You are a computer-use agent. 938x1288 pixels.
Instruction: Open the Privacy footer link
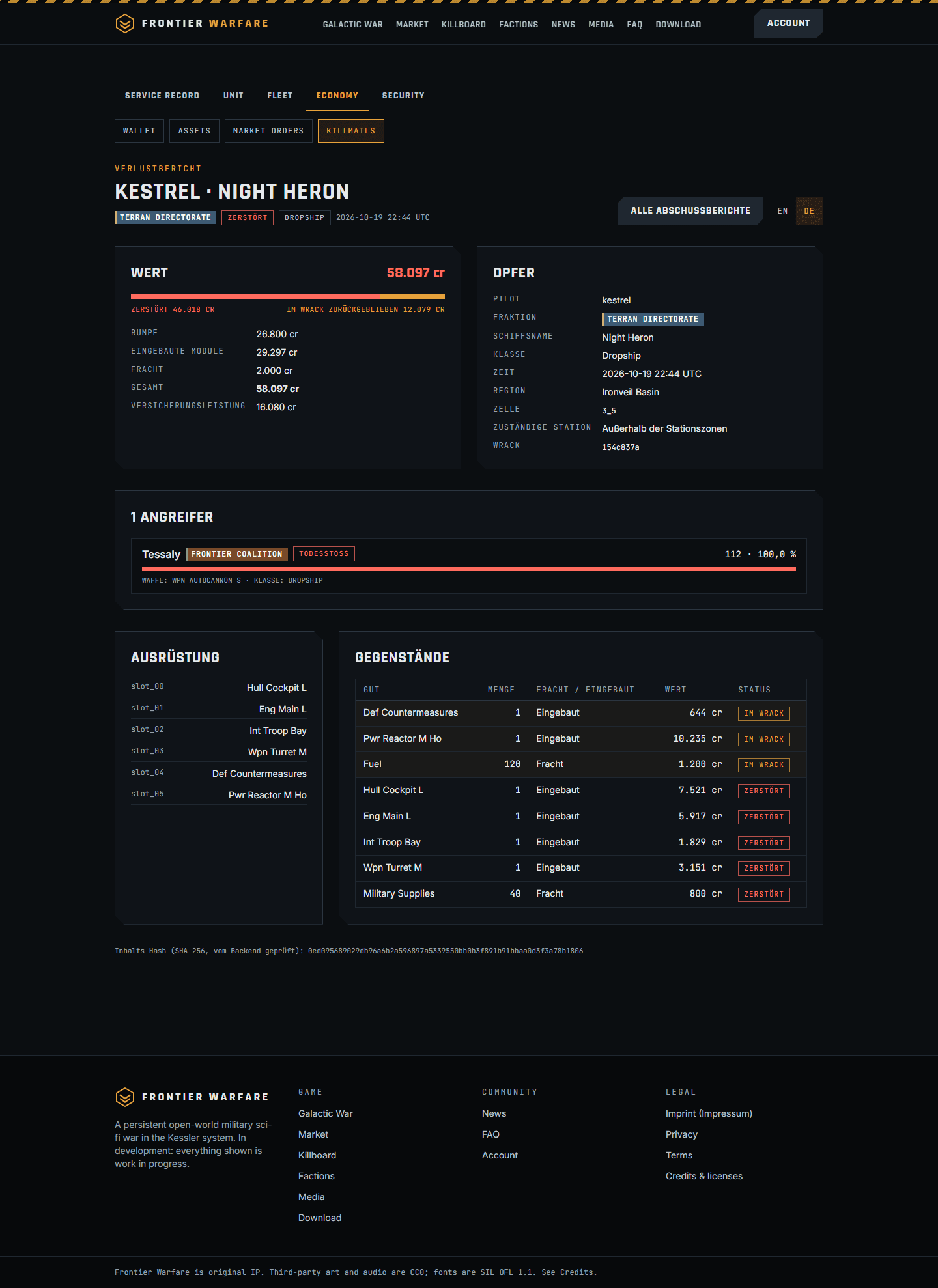681,1134
